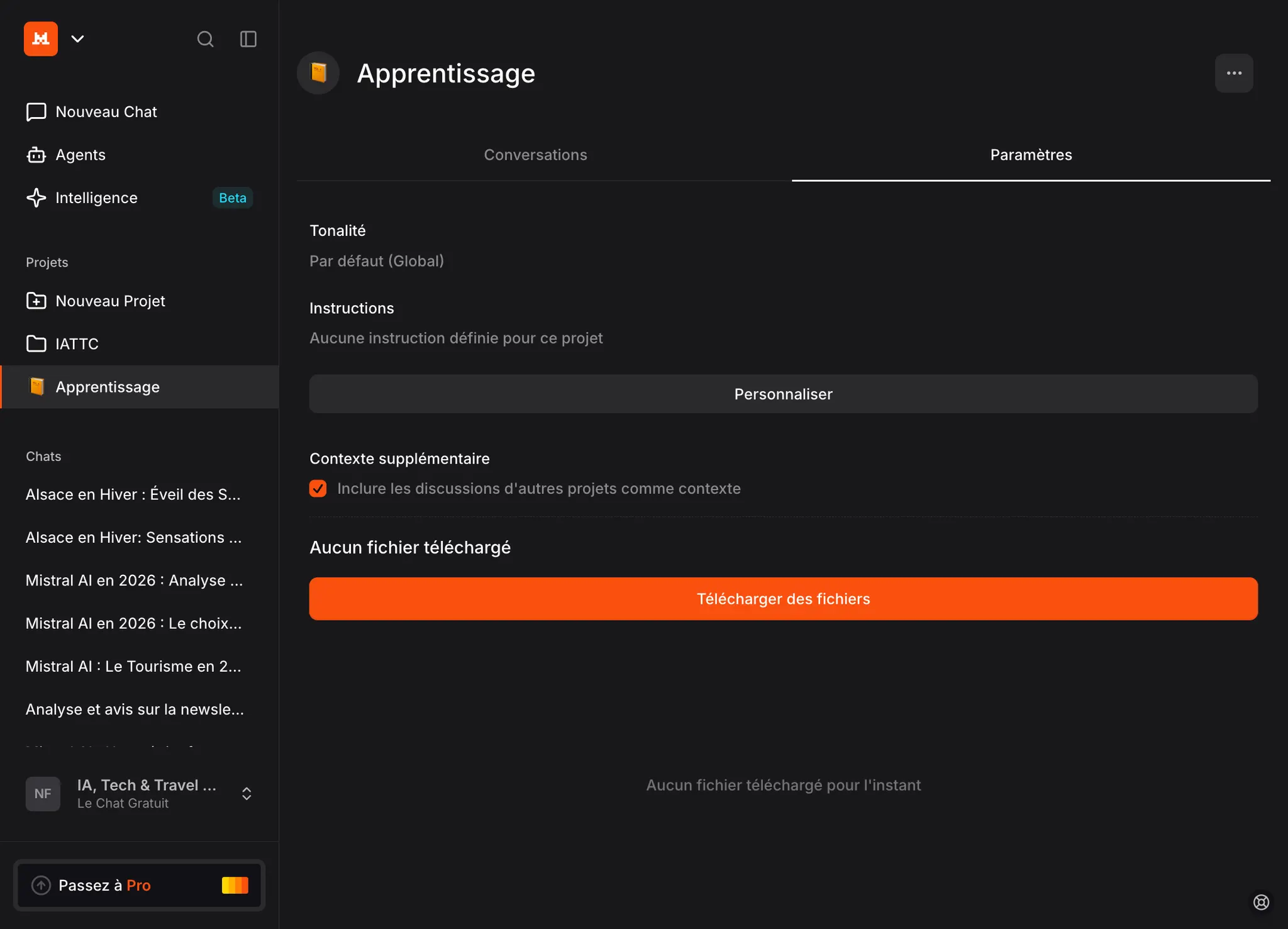Open Intelligence Beta section
1288x929 pixels.
(x=96, y=197)
